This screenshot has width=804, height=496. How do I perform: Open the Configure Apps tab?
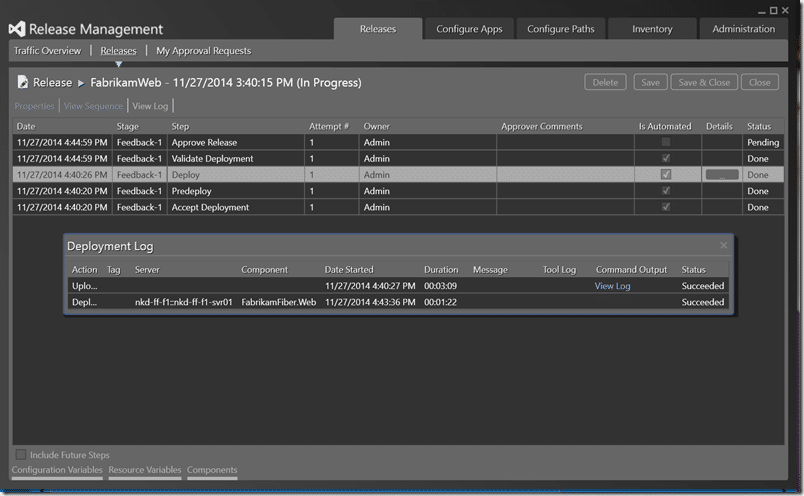[x=469, y=29]
